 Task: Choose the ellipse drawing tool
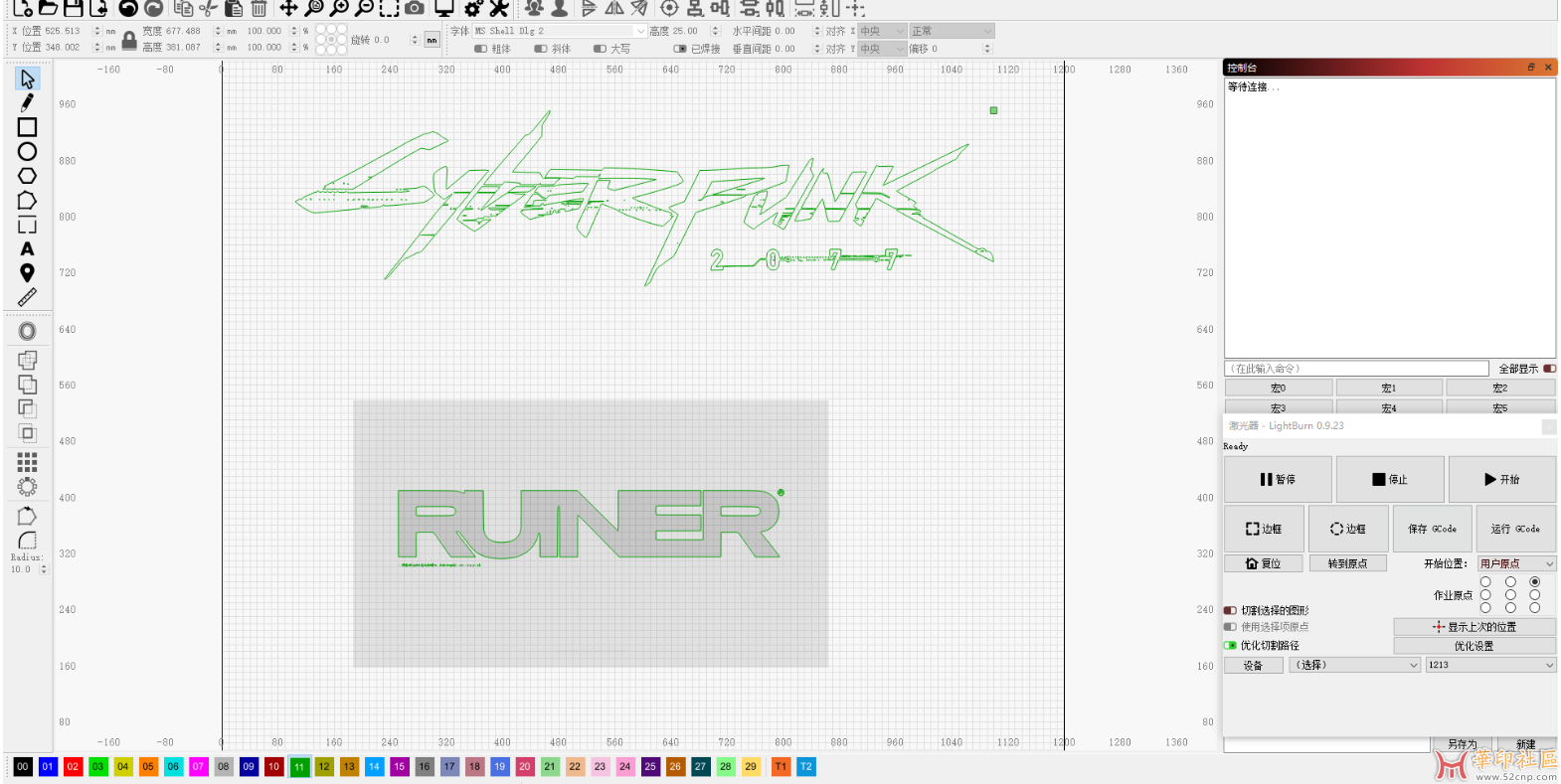(x=27, y=151)
